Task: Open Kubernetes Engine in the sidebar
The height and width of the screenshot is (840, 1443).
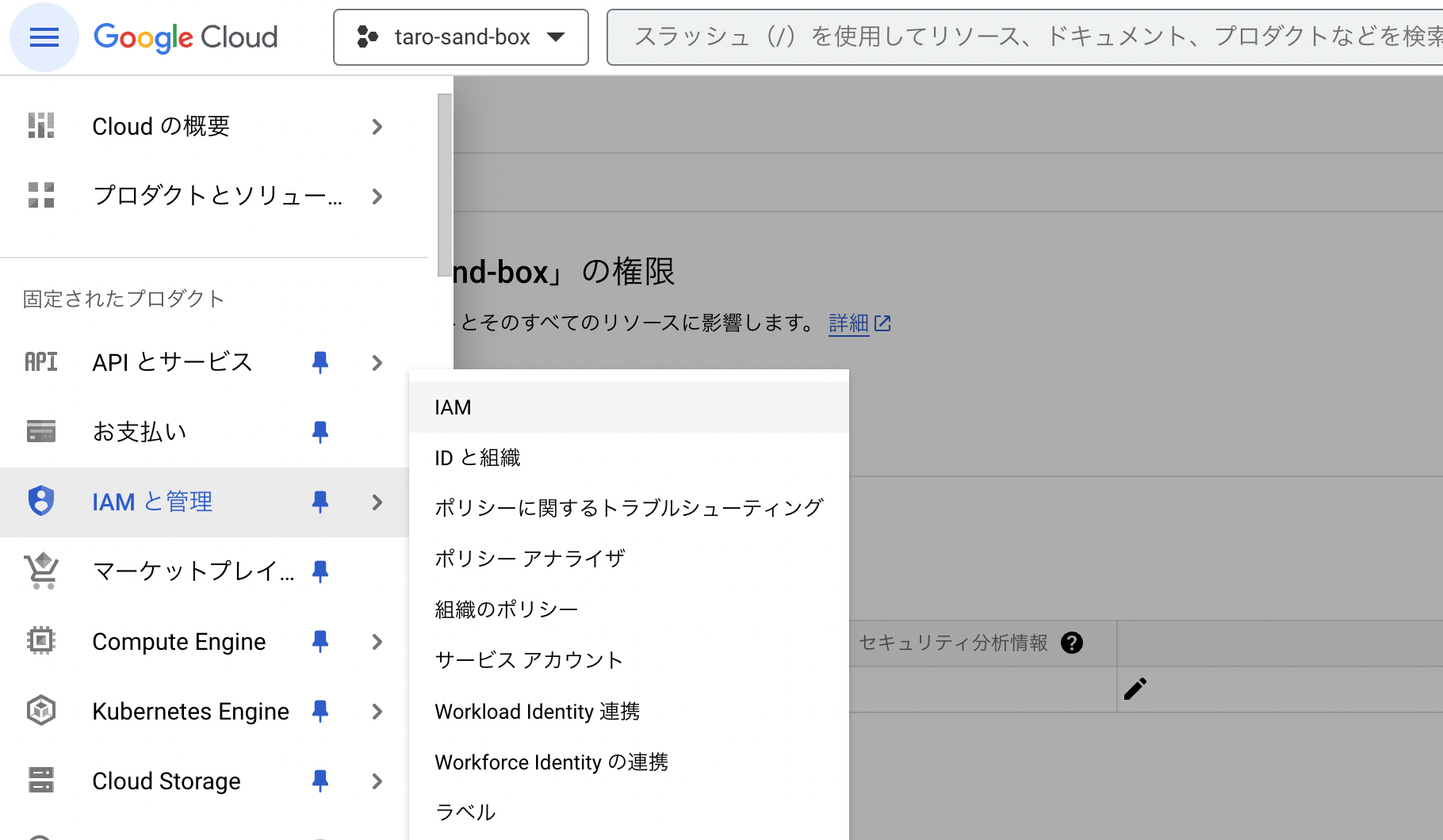Action: [190, 711]
